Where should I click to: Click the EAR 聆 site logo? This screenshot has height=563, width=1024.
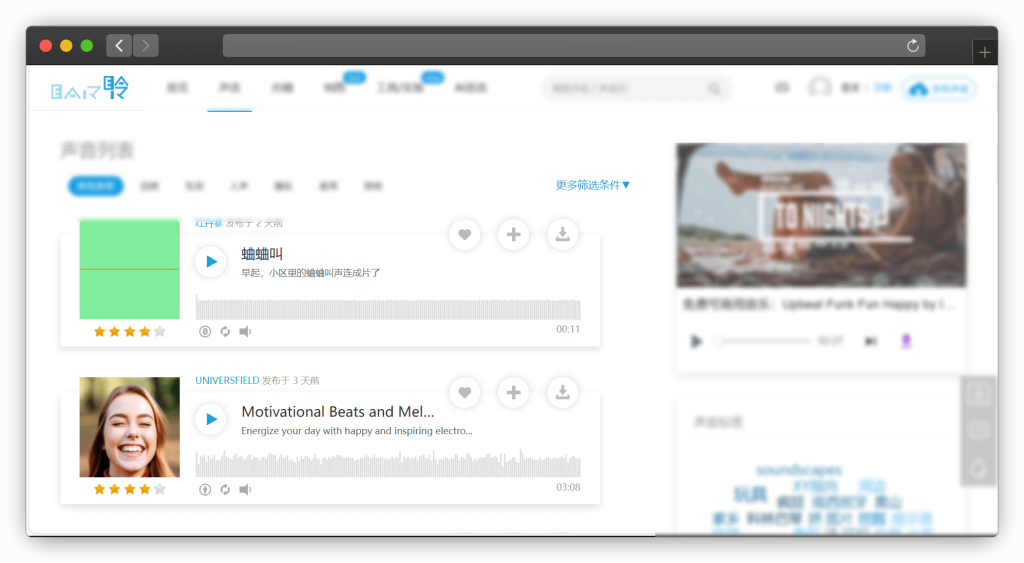click(90, 88)
